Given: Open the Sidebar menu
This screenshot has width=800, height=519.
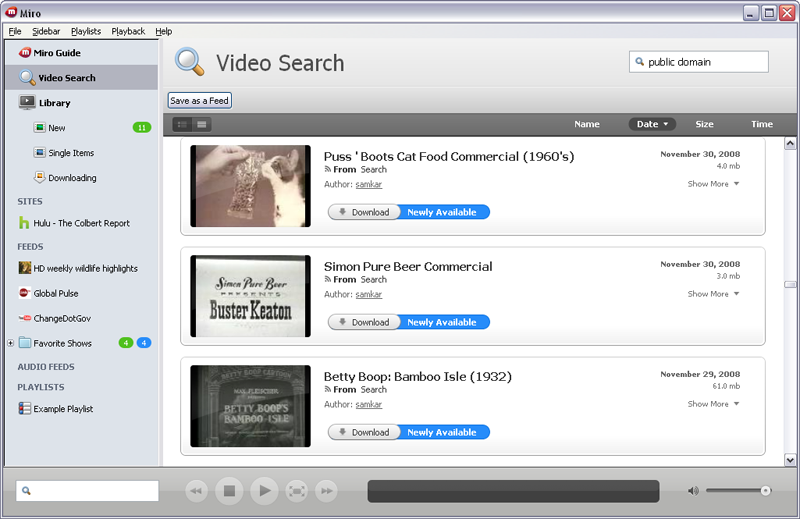Looking at the screenshot, I should (x=46, y=31).
